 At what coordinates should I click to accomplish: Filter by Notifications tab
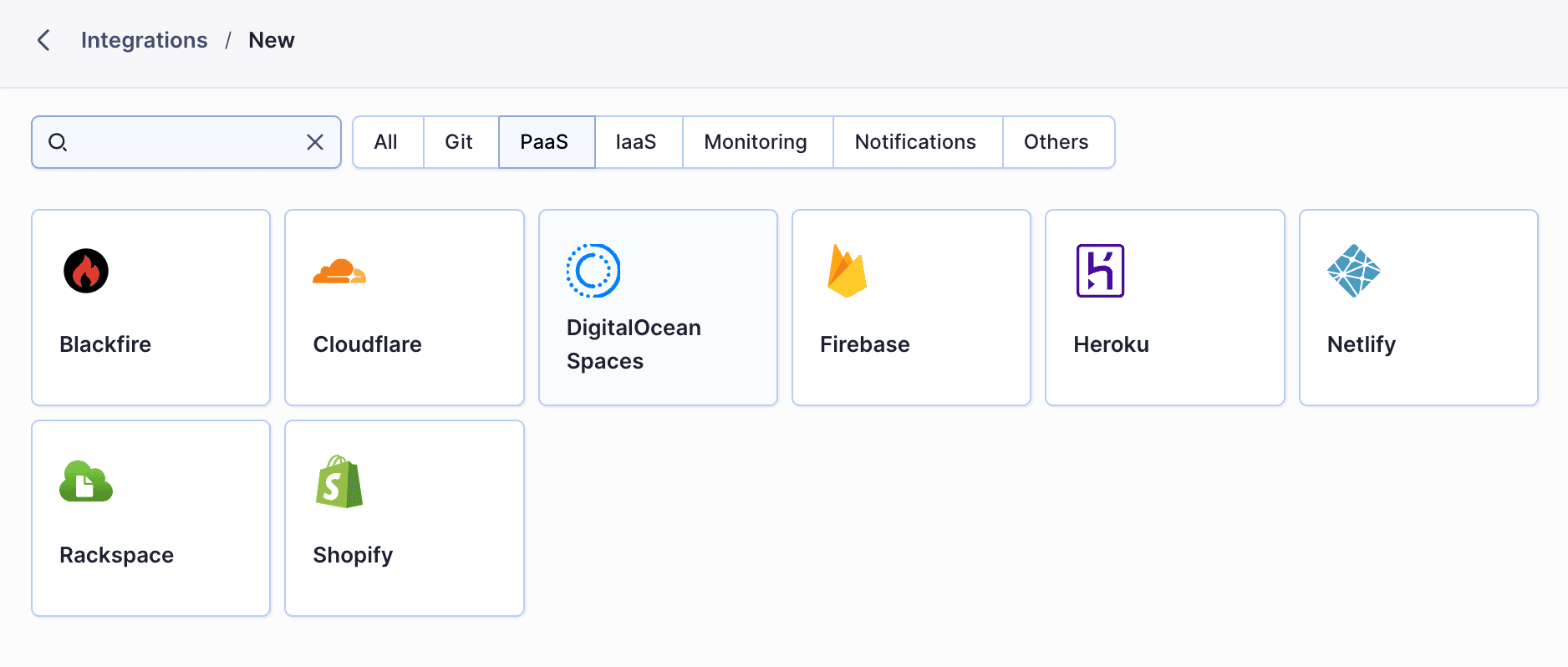tap(917, 142)
